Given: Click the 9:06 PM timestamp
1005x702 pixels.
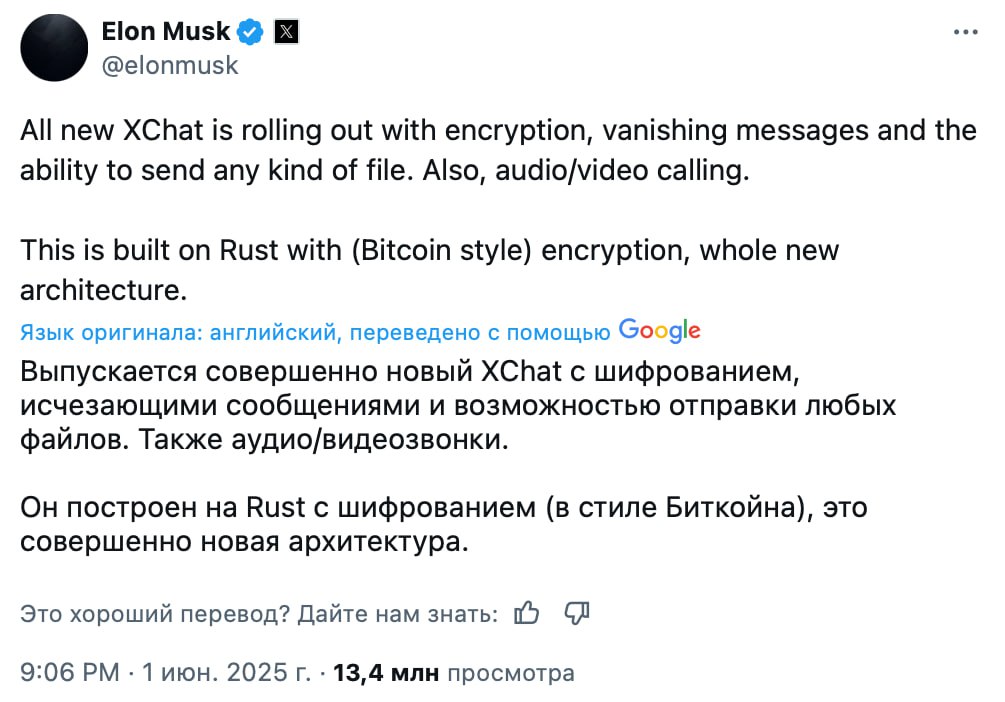Looking at the screenshot, I should pyautogui.click(x=70, y=673).
